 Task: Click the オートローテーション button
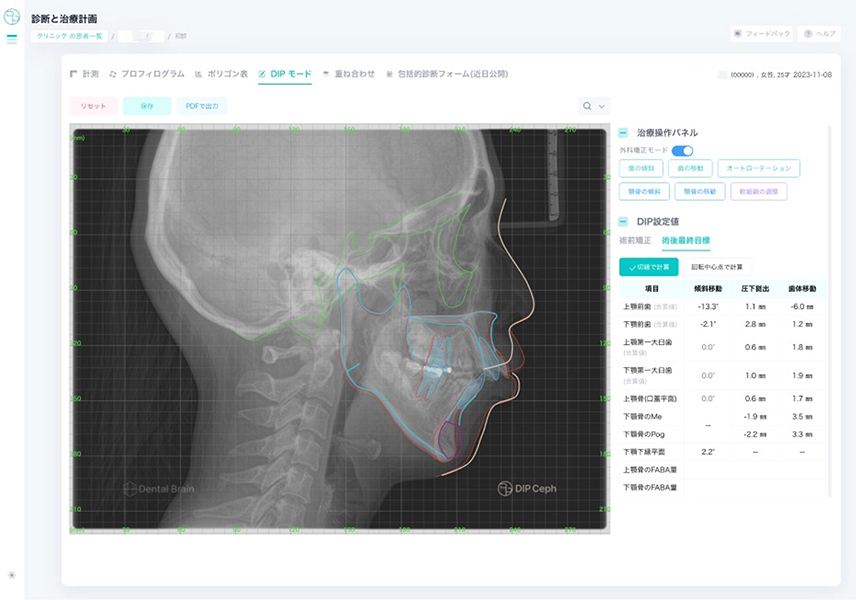[764, 168]
